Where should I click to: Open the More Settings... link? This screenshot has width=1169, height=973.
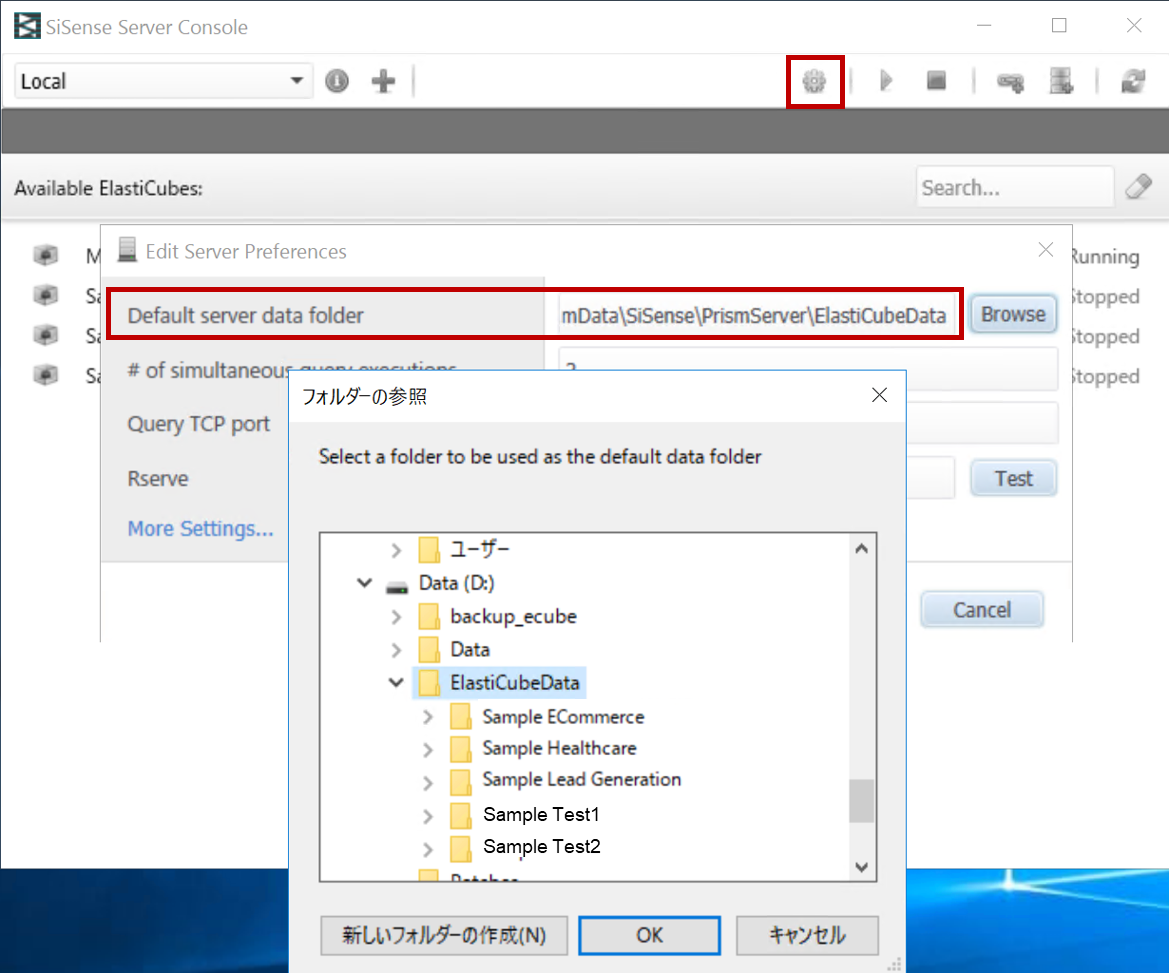[x=201, y=528]
